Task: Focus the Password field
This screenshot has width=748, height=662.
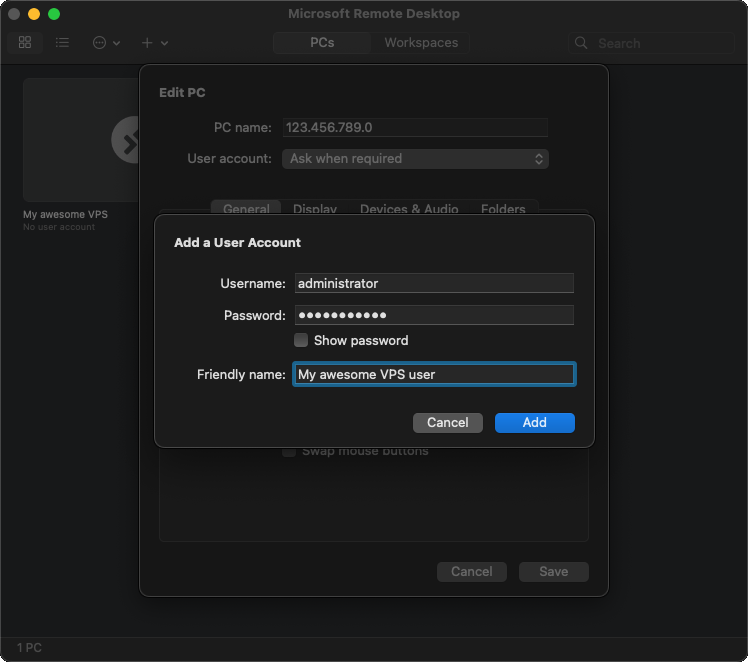Action: (433, 316)
